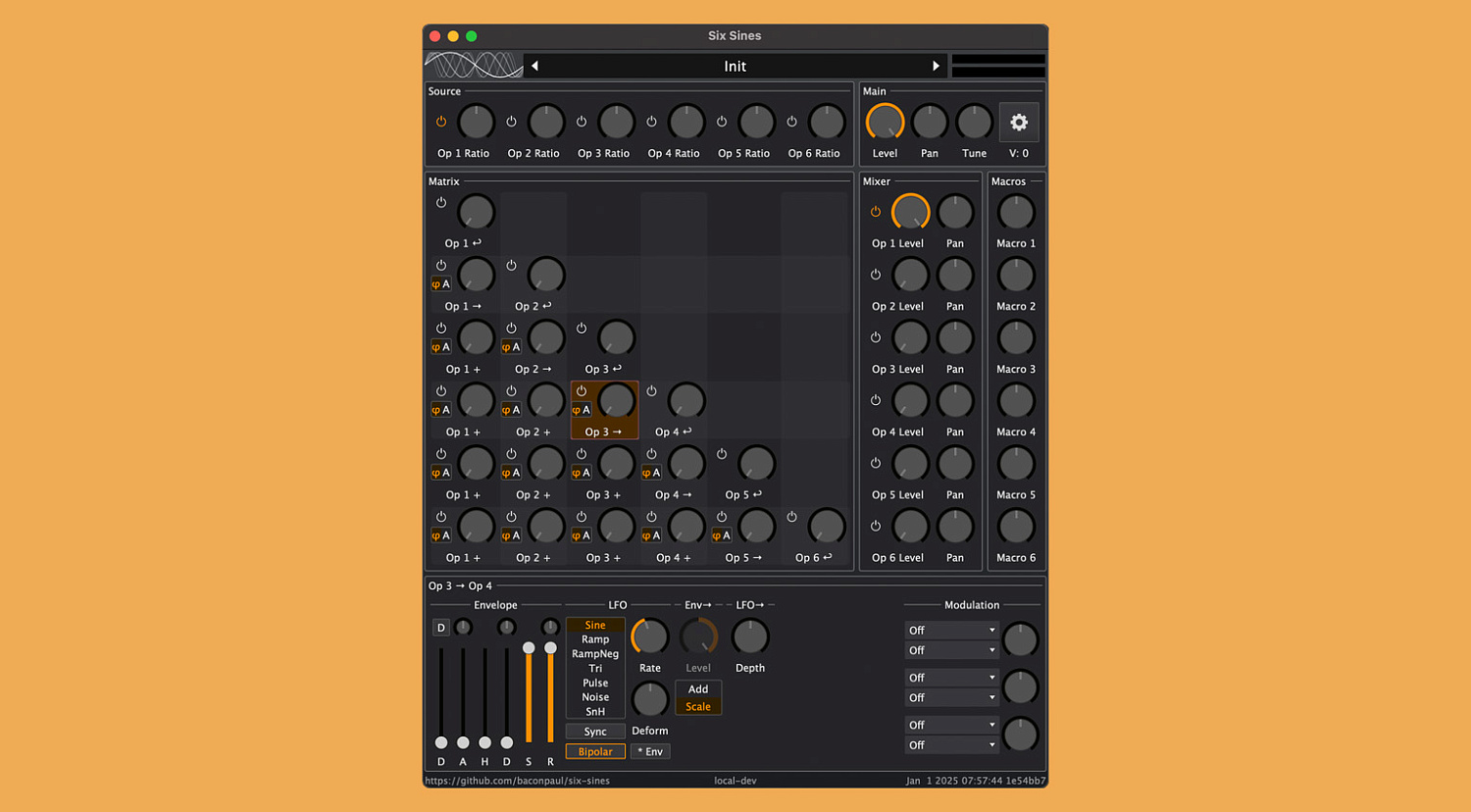This screenshot has height=812, width=1471.
Task: Enable Op 2 Level power in Mixer
Action: pos(876,275)
